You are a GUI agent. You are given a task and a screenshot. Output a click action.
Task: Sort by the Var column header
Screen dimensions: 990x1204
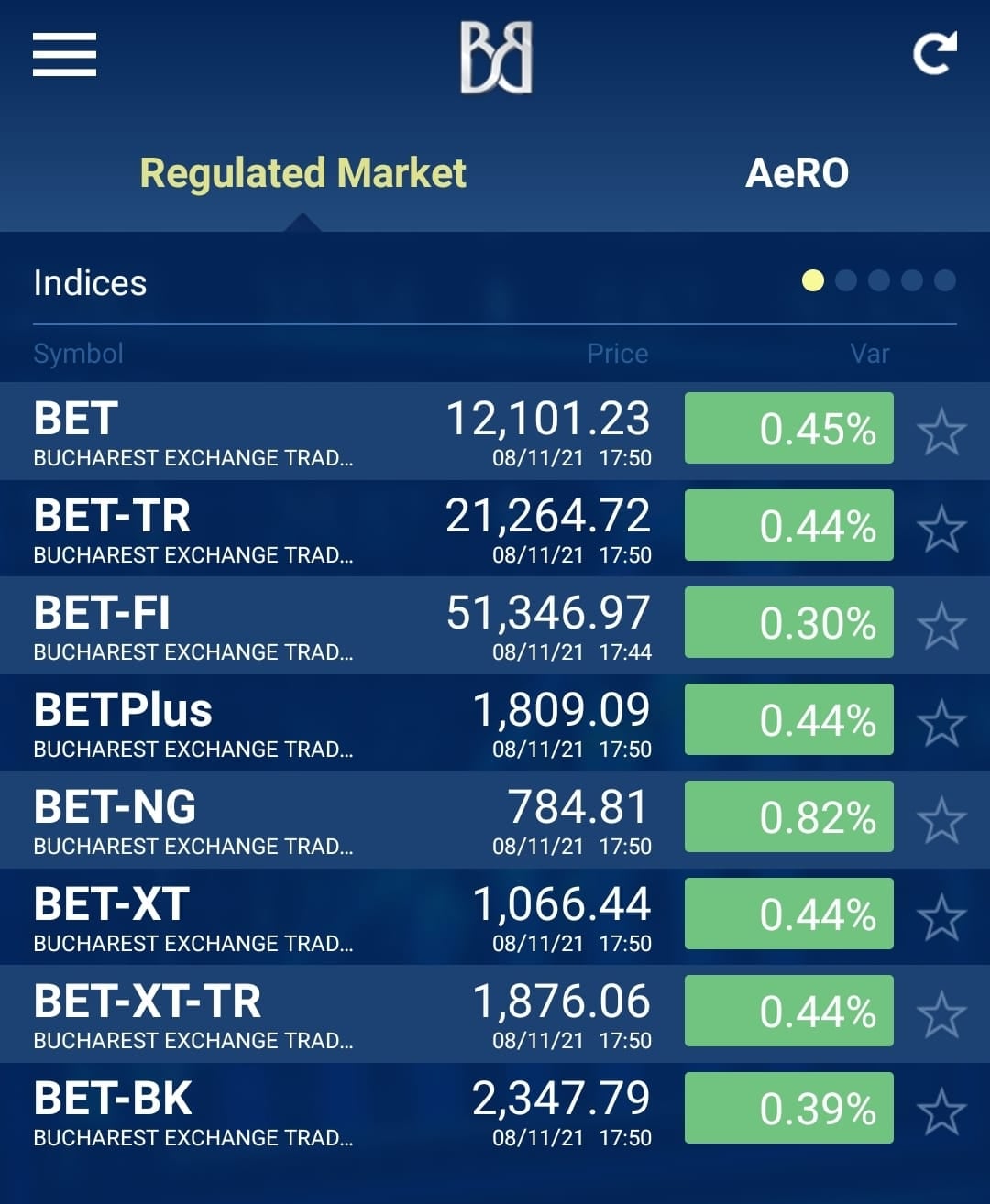(x=870, y=354)
